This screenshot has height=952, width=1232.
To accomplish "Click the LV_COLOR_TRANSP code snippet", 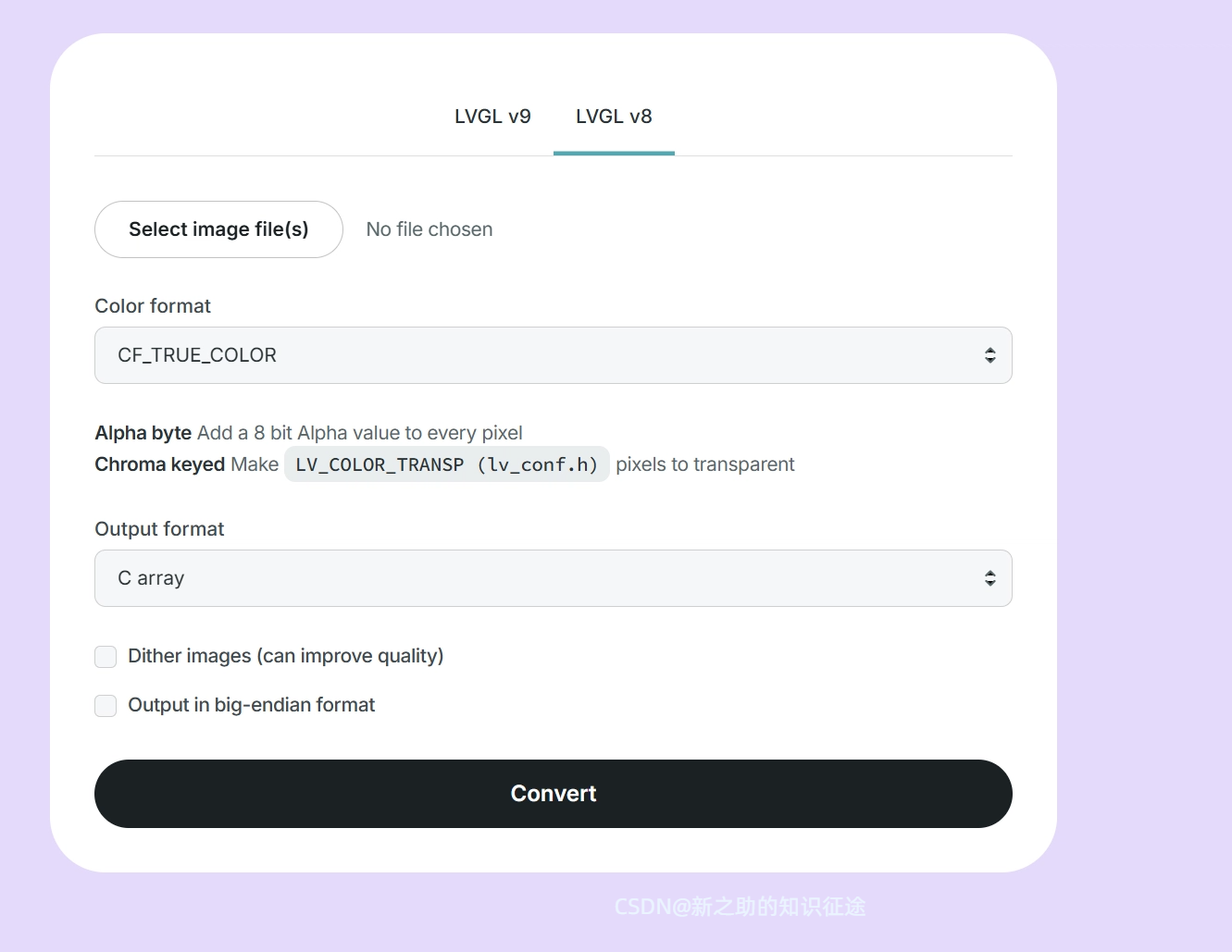I will (x=446, y=464).
